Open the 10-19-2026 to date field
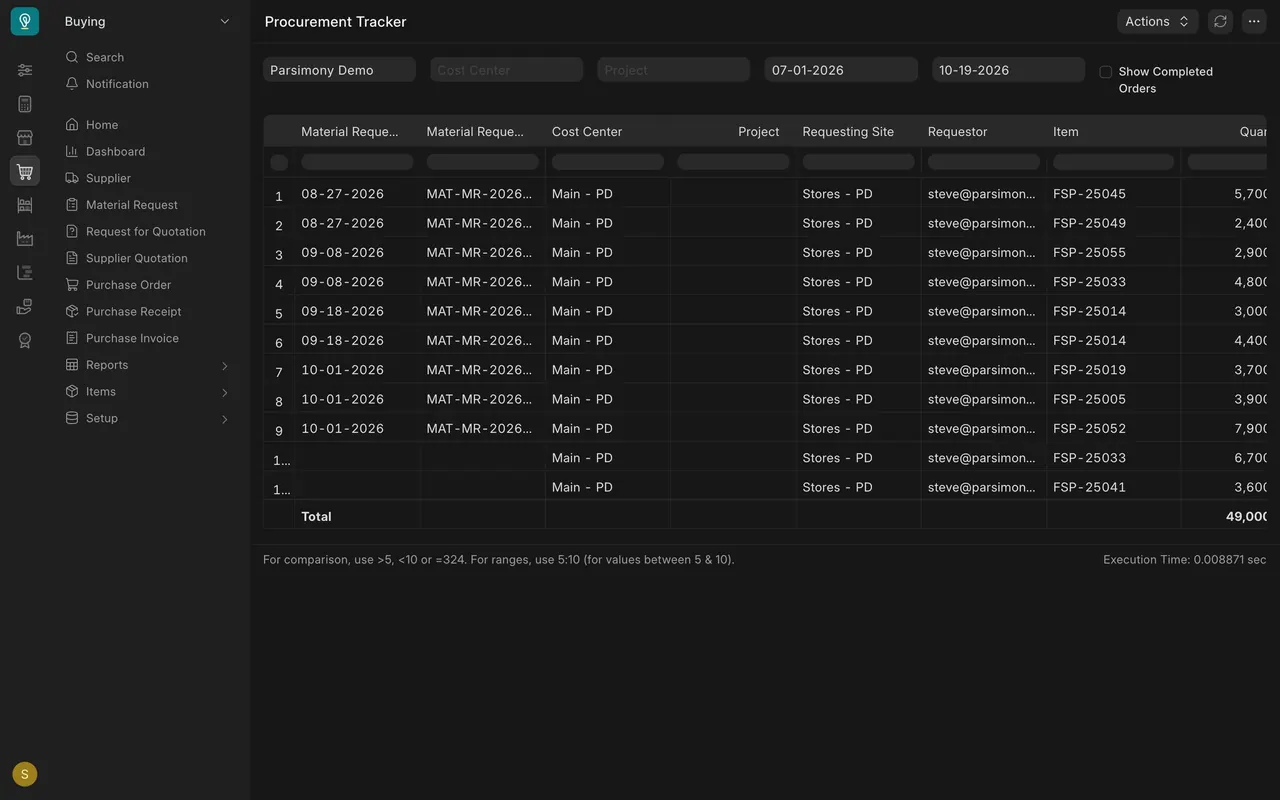The image size is (1280, 800). click(x=1008, y=70)
